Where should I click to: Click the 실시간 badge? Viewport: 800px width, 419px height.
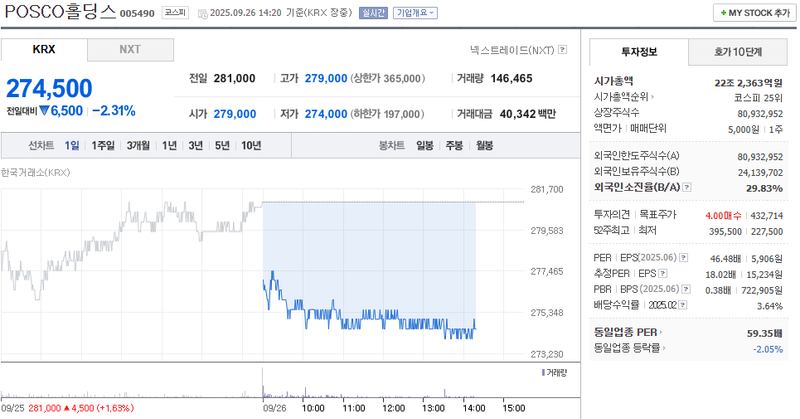(373, 13)
